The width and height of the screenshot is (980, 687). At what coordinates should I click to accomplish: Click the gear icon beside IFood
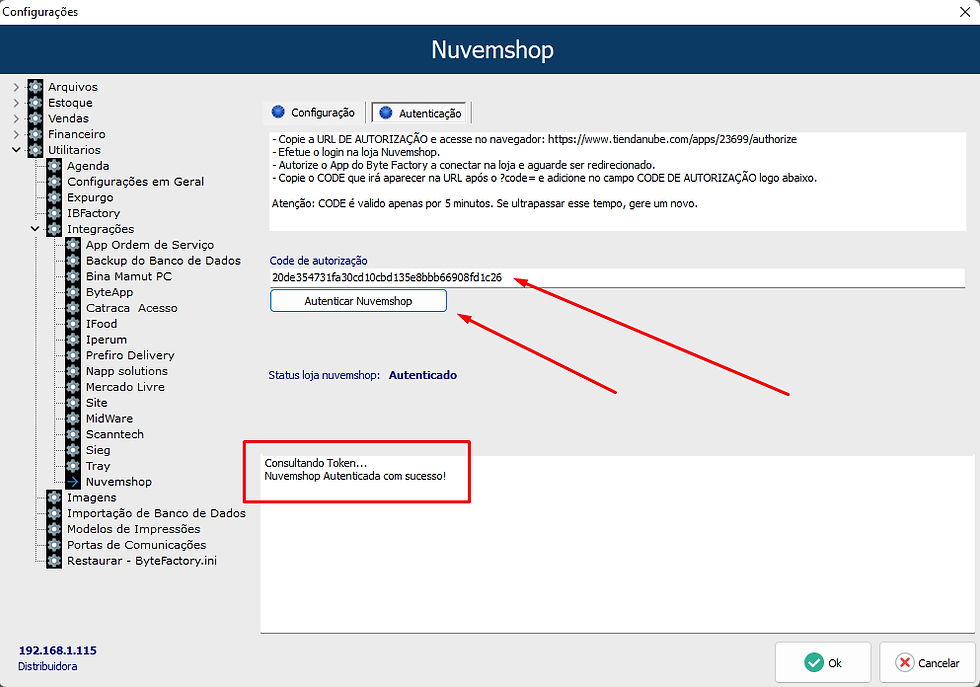click(x=73, y=324)
